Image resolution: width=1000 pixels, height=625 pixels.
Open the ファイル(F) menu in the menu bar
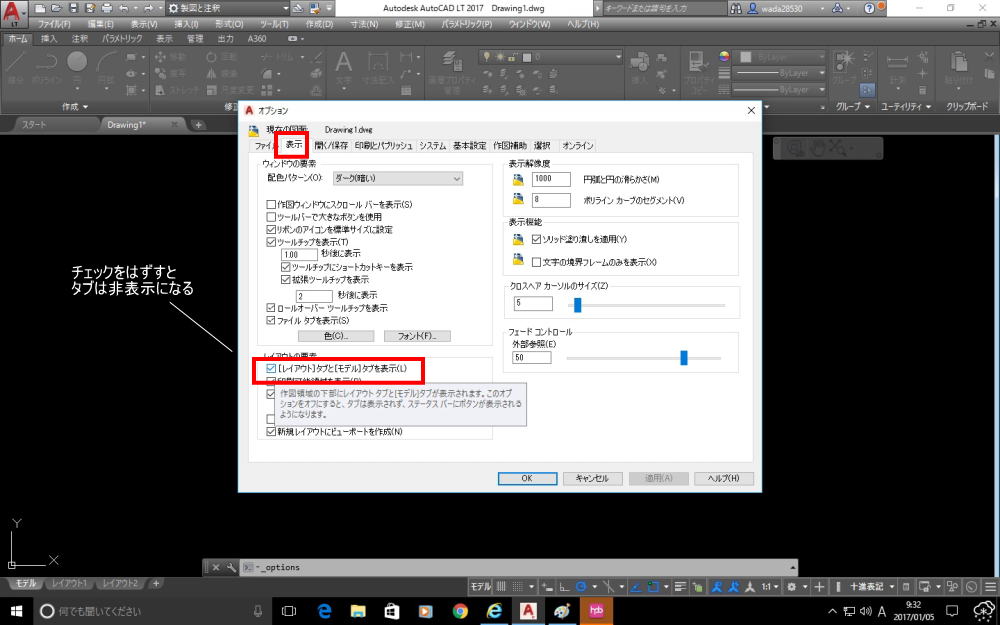[54, 24]
